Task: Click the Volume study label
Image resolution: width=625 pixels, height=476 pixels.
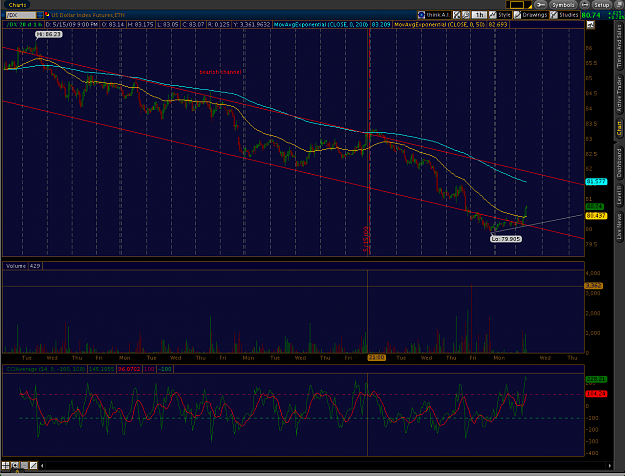Action: click(16, 266)
